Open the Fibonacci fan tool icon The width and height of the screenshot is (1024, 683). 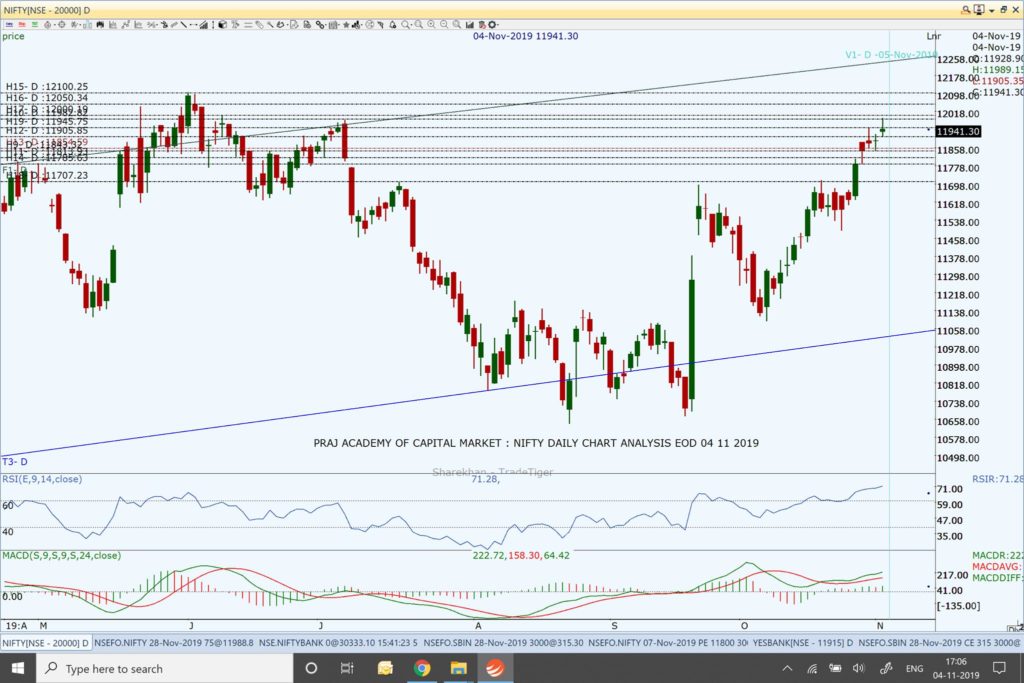[204, 25]
